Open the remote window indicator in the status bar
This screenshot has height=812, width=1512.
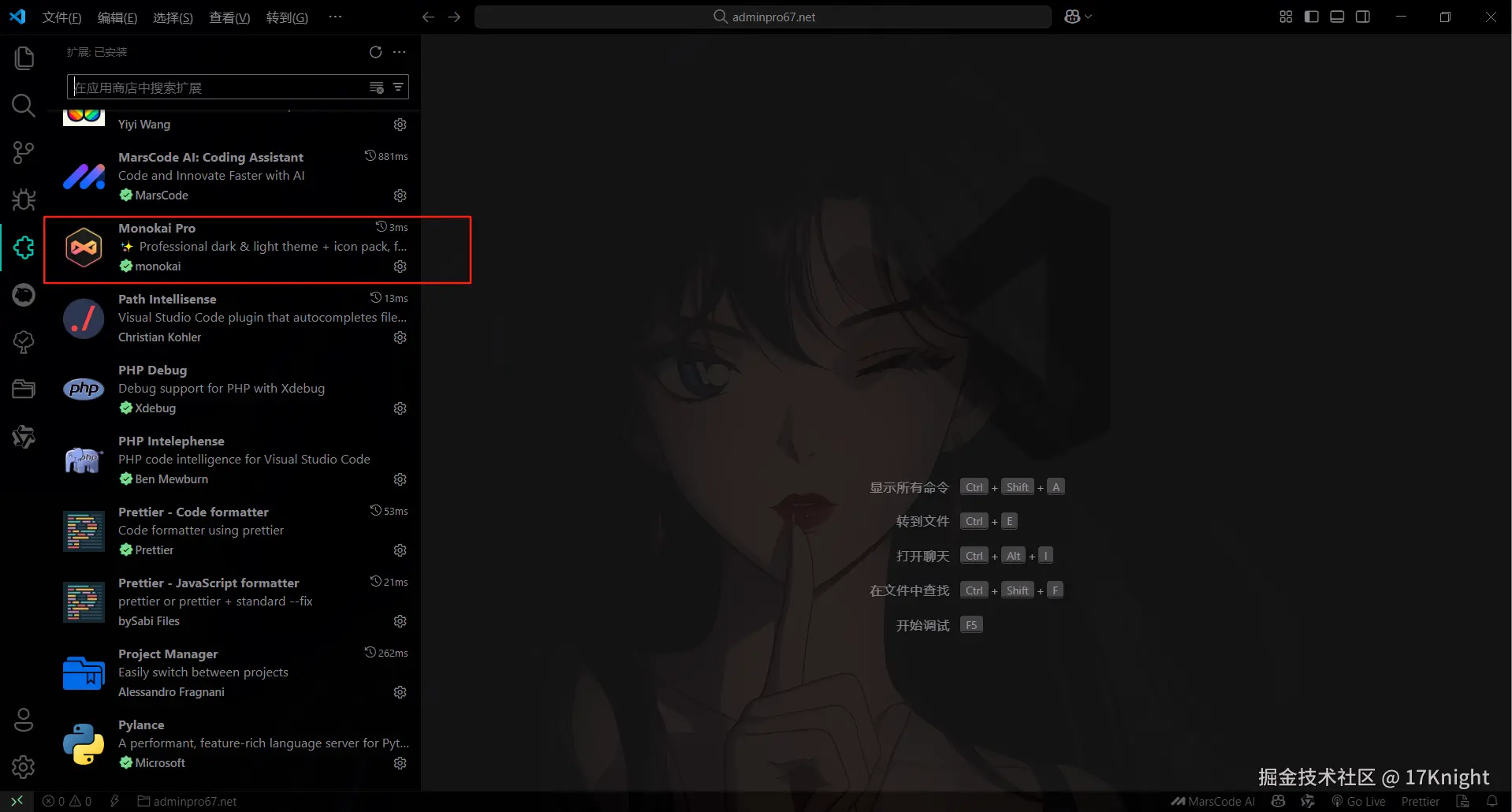coord(17,801)
